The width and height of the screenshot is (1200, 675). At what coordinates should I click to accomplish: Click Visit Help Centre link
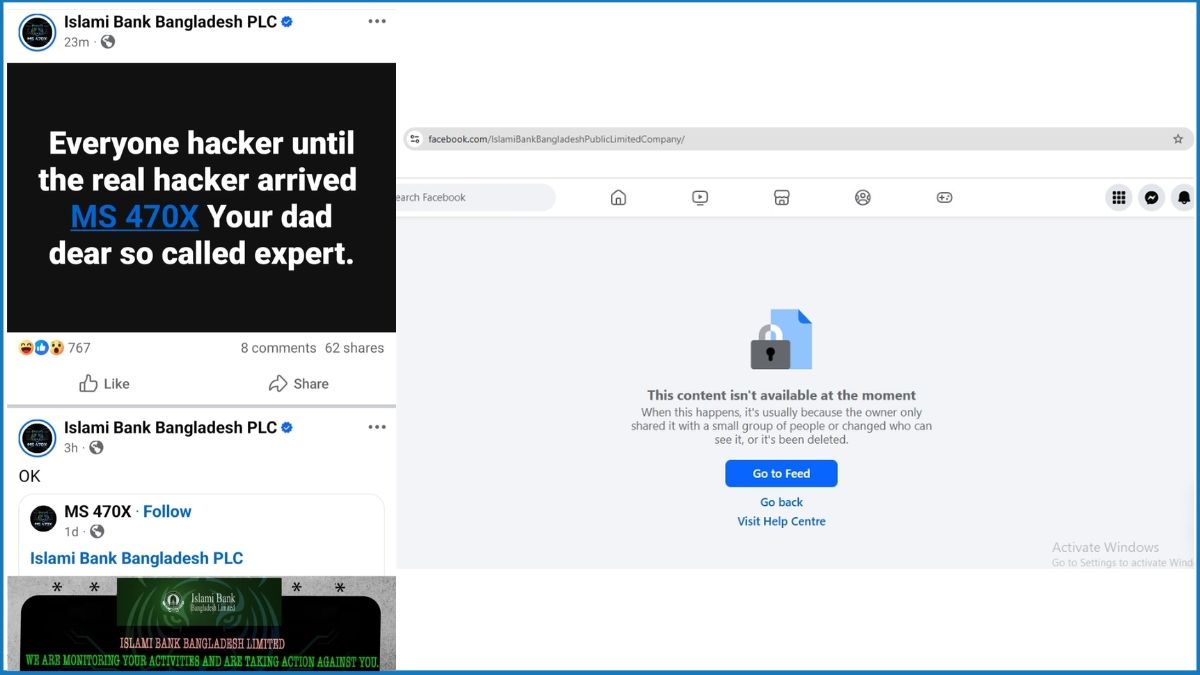[781, 521]
